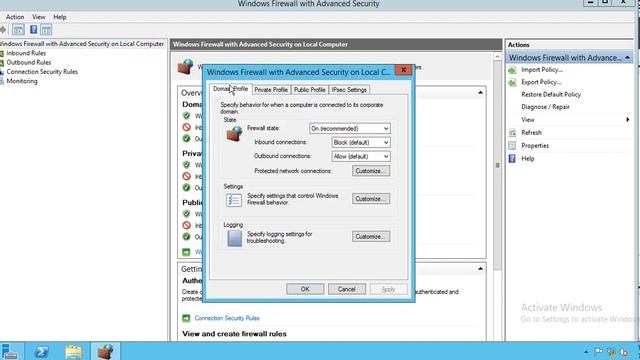Click the Action Center flag tray icon
This screenshot has width=640, height=360.
(x=598, y=352)
